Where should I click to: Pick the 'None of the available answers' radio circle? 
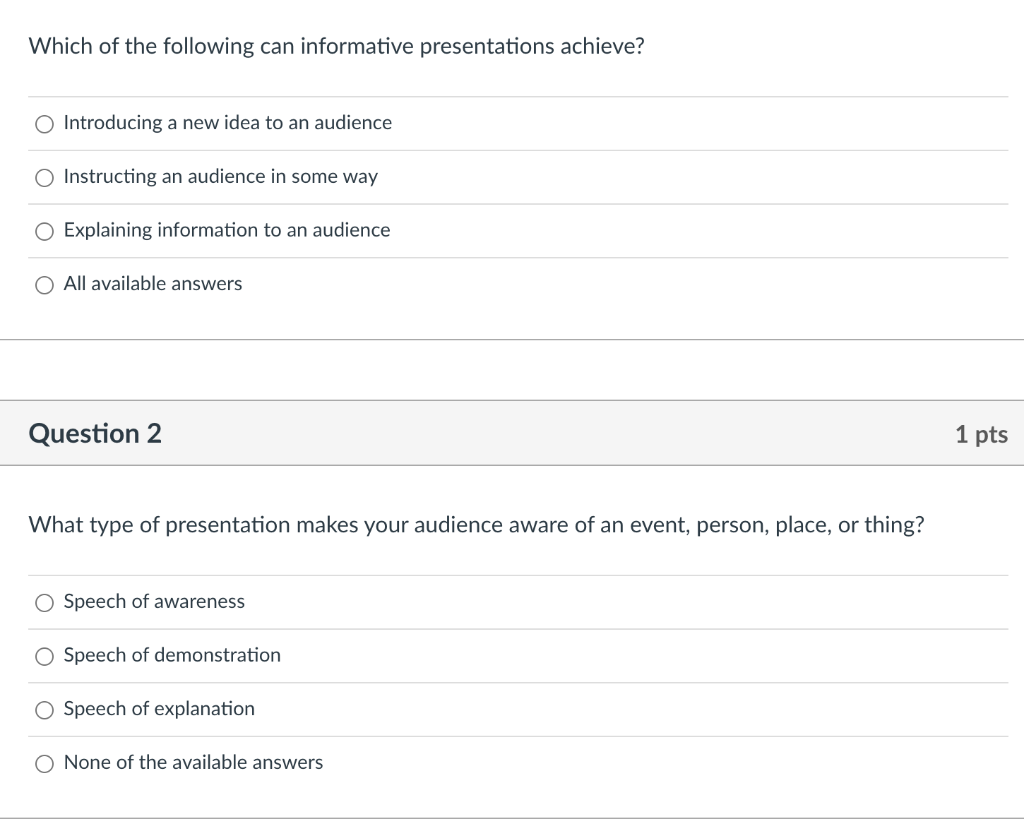point(44,764)
